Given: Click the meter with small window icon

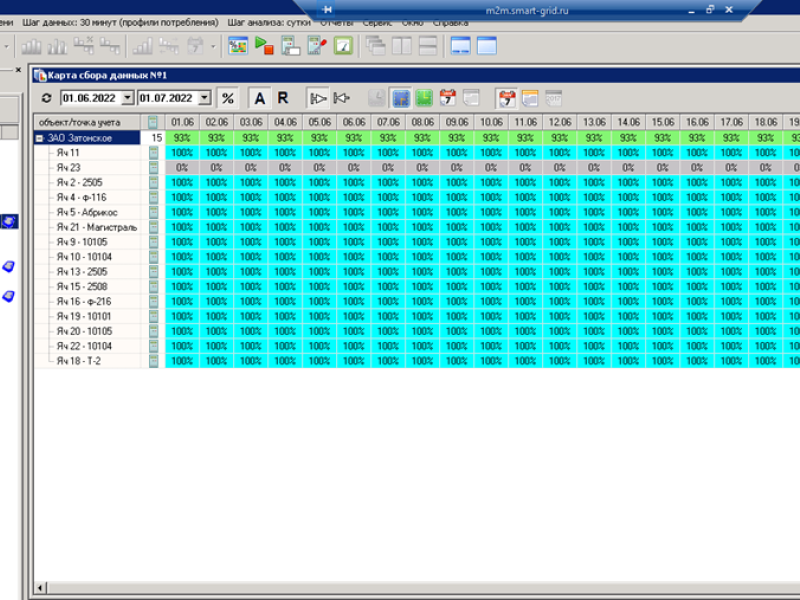Looking at the screenshot, I should (x=290, y=46).
